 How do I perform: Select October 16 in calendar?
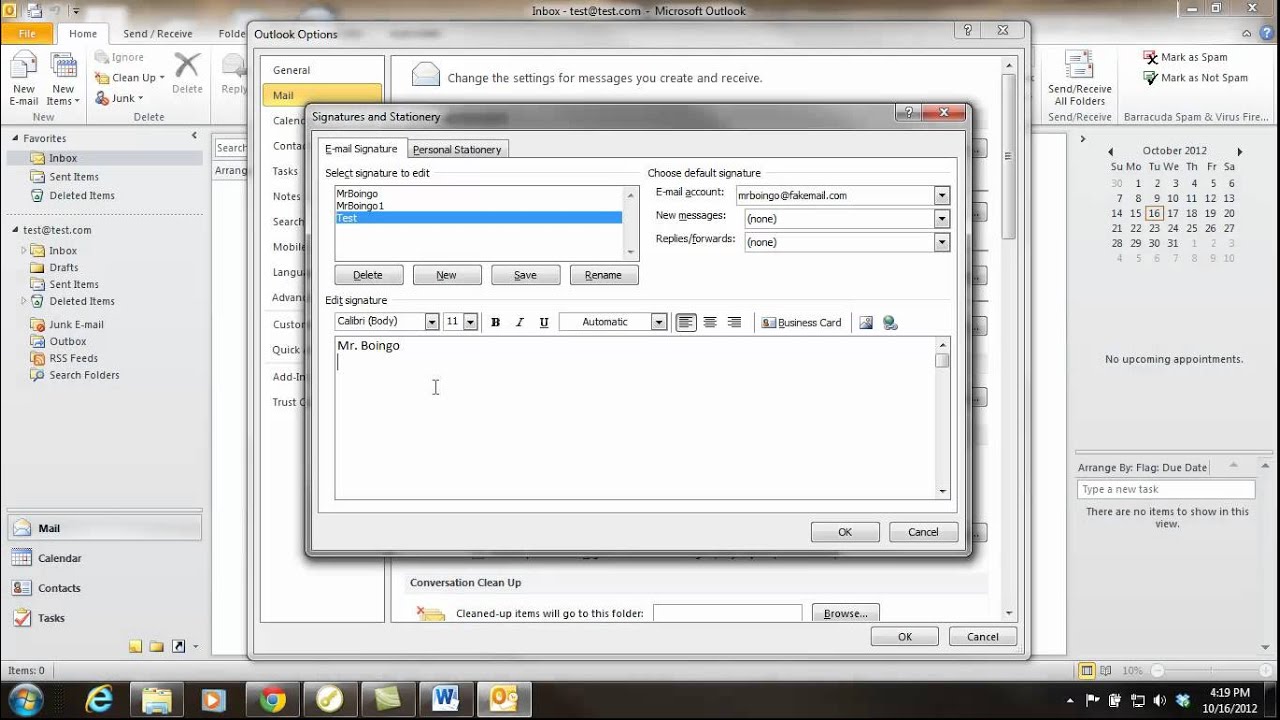coord(1155,213)
